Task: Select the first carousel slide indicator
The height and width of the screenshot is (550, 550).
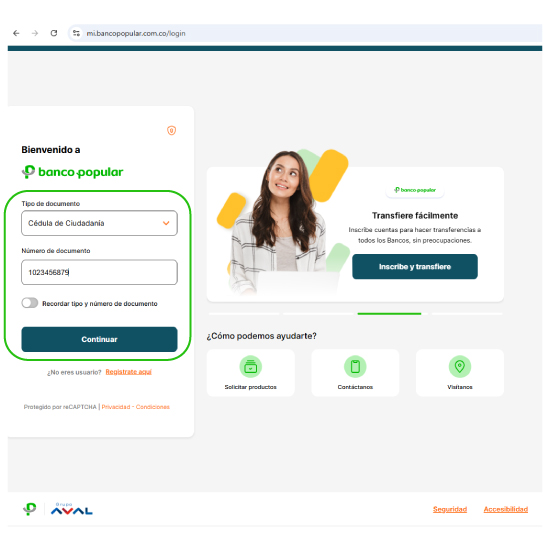Action: click(244, 314)
